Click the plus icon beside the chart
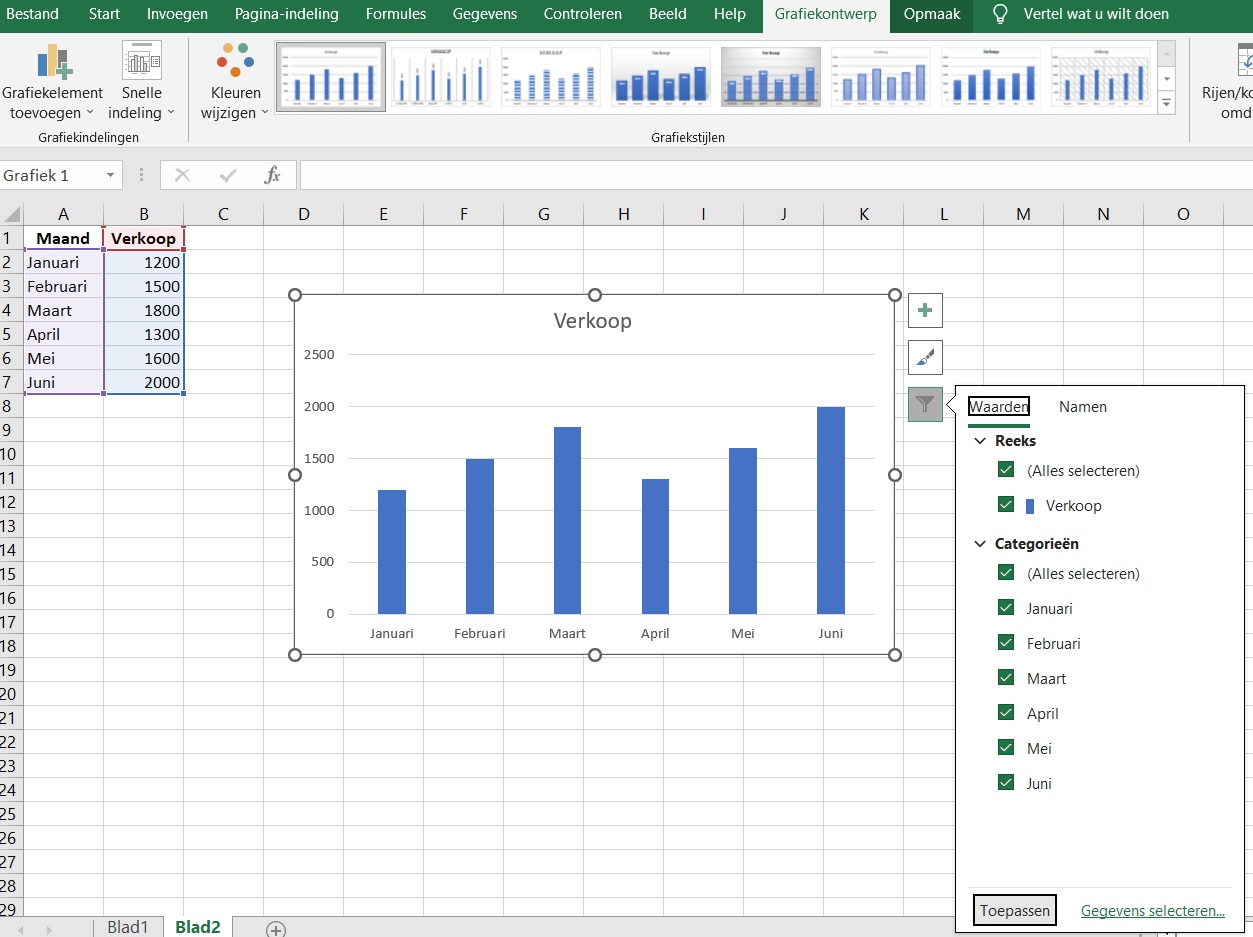This screenshot has height=937, width=1253. [x=924, y=310]
